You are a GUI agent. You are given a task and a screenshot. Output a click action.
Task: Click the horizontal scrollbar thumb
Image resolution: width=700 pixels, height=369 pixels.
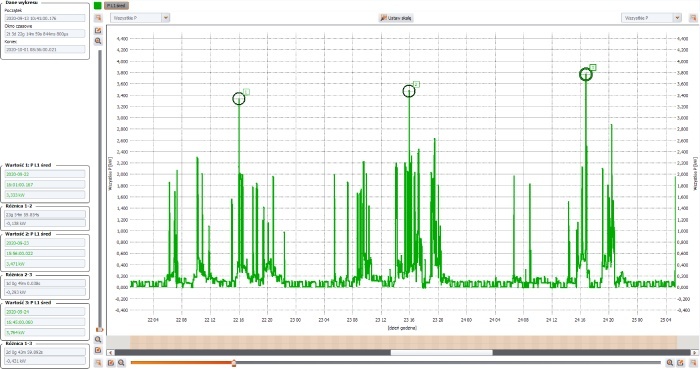[442, 352]
